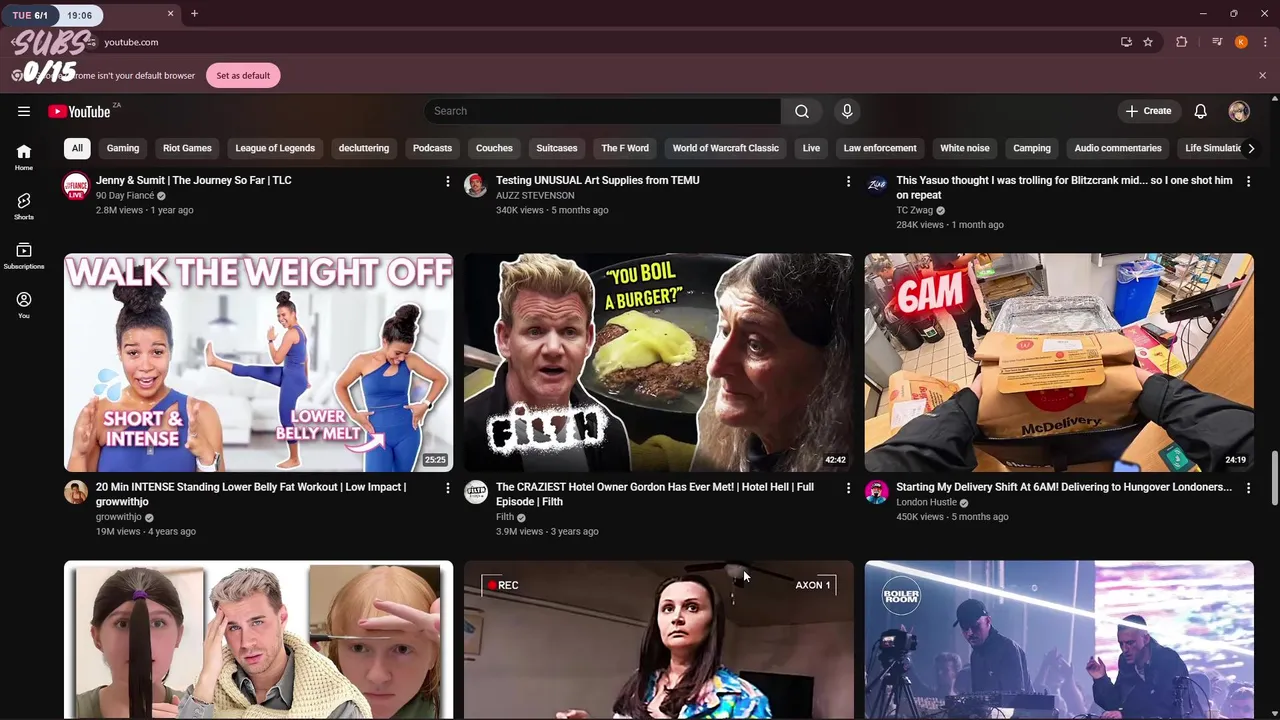The width and height of the screenshot is (1280, 720).
Task: Open the You section in sidebar
Action: click(x=24, y=305)
